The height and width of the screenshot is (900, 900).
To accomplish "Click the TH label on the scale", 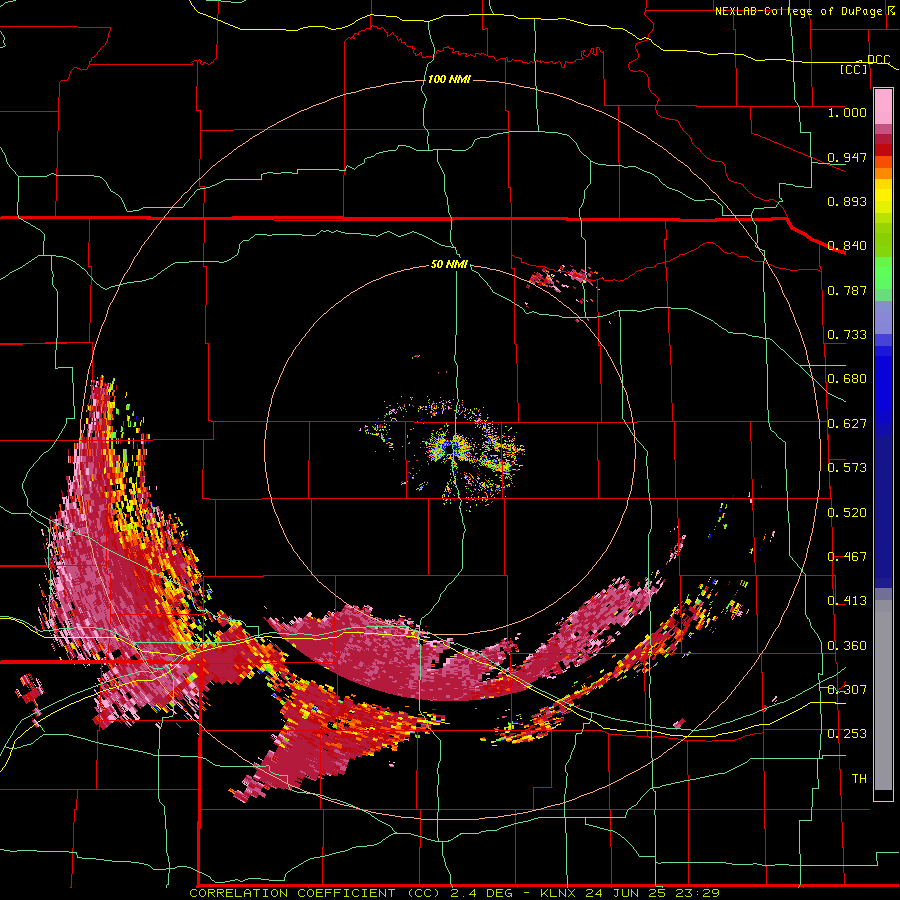I will (x=859, y=779).
